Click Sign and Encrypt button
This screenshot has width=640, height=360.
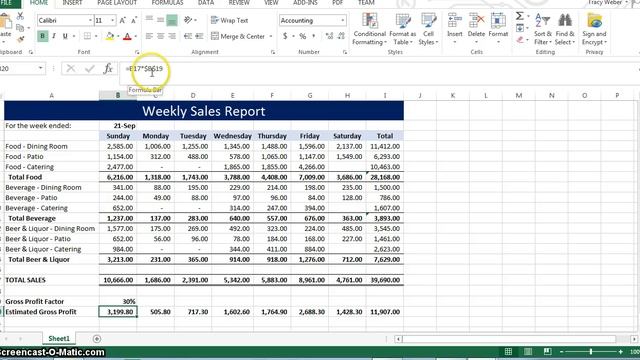pos(594,29)
